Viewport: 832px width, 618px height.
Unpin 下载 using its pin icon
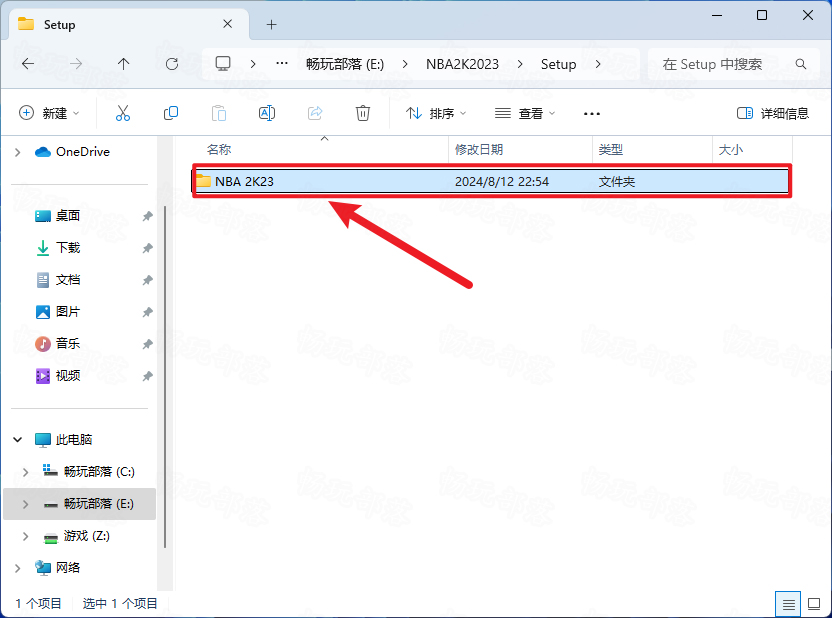tap(148, 248)
